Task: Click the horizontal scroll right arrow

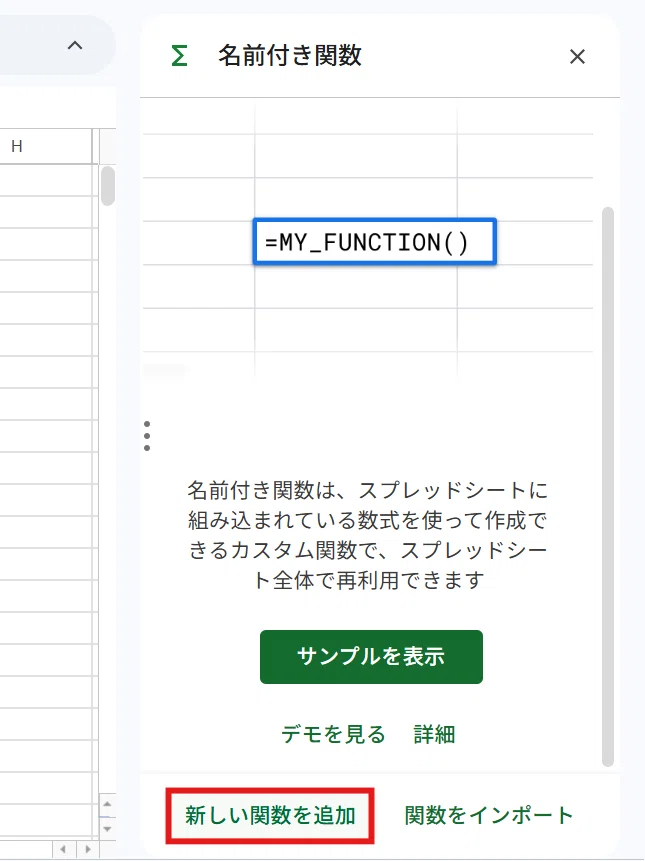Action: tap(88, 849)
